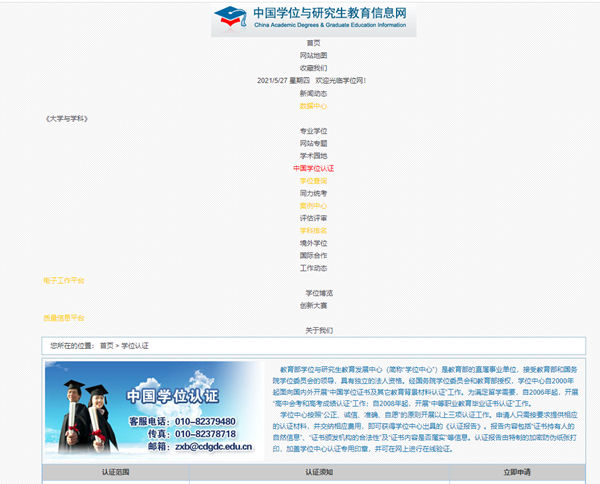Open the 首页 home link
The width and height of the screenshot is (600, 484).
[x=313, y=42]
